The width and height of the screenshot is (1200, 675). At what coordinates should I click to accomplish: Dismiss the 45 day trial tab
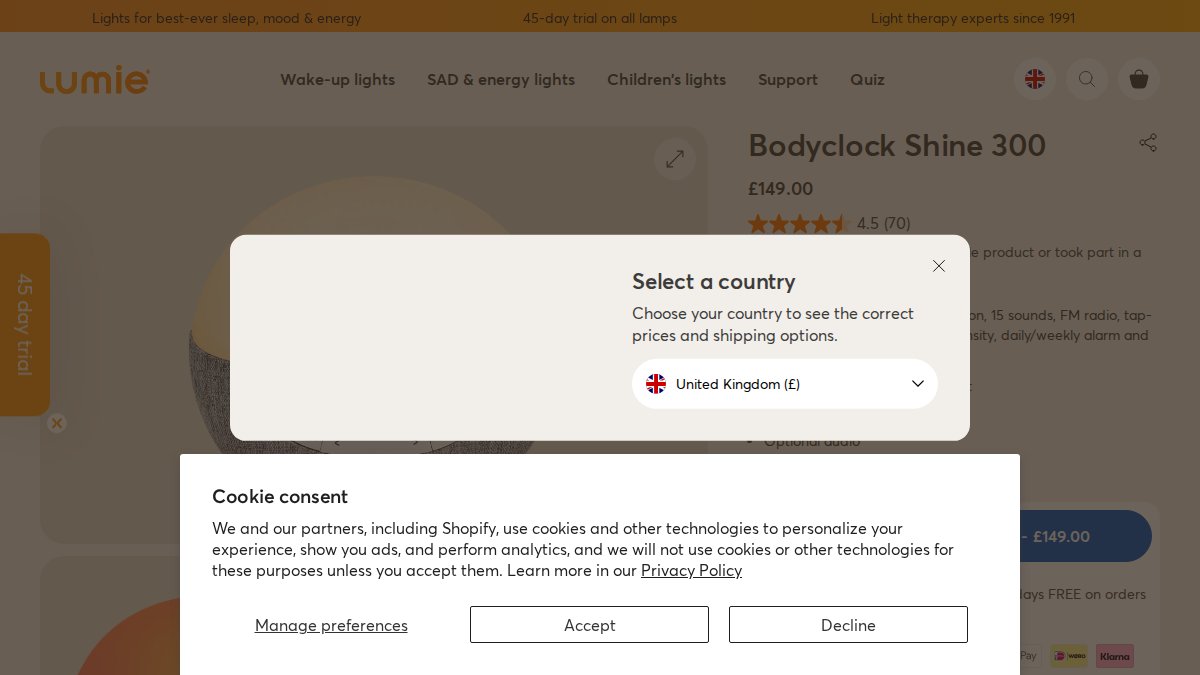tap(57, 423)
